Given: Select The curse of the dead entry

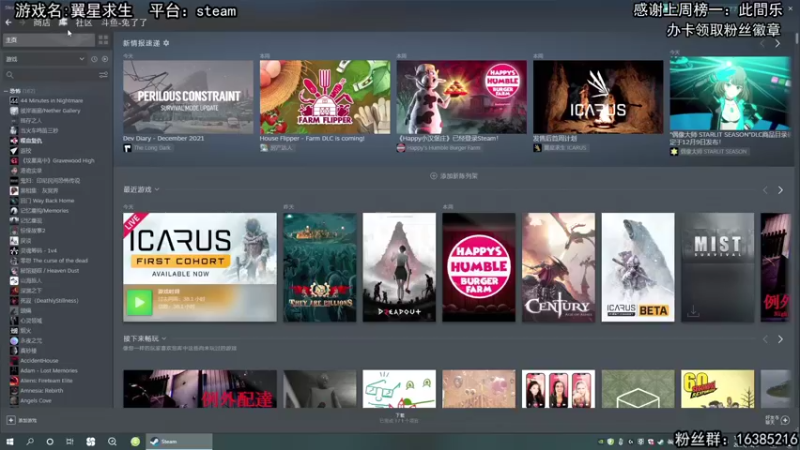Looking at the screenshot, I should [54, 261].
